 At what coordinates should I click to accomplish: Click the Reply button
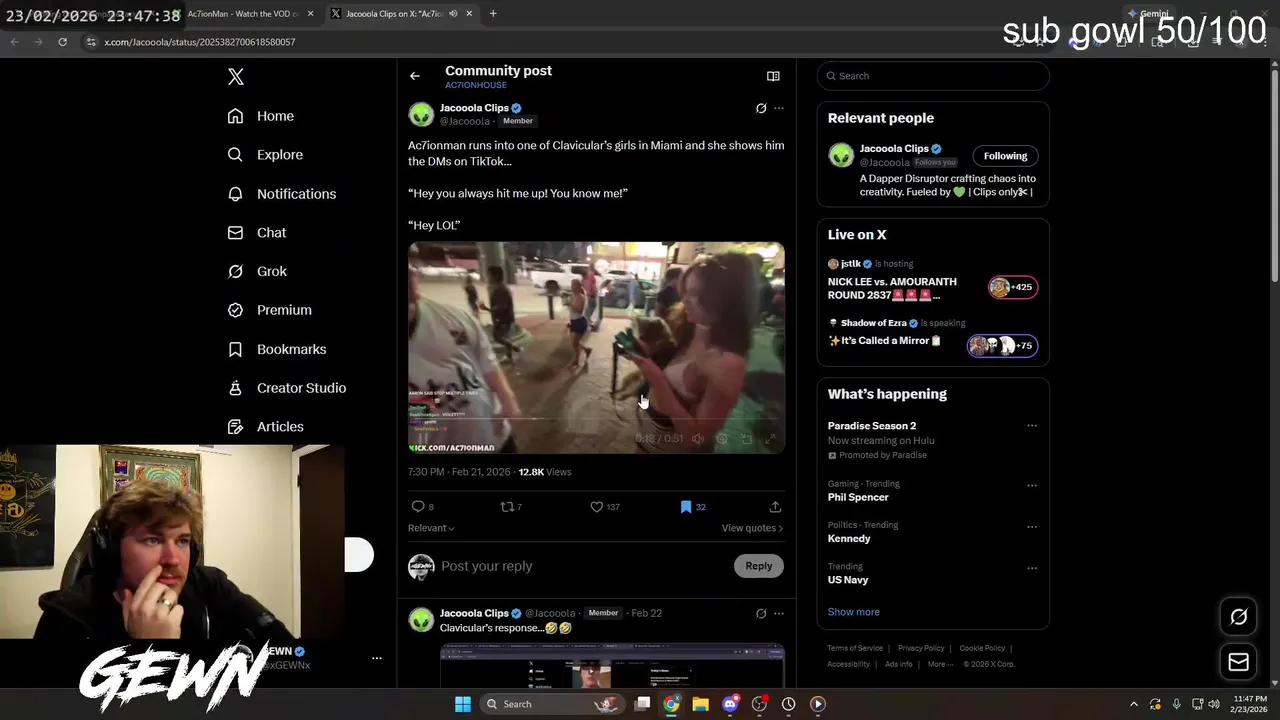[x=759, y=566]
